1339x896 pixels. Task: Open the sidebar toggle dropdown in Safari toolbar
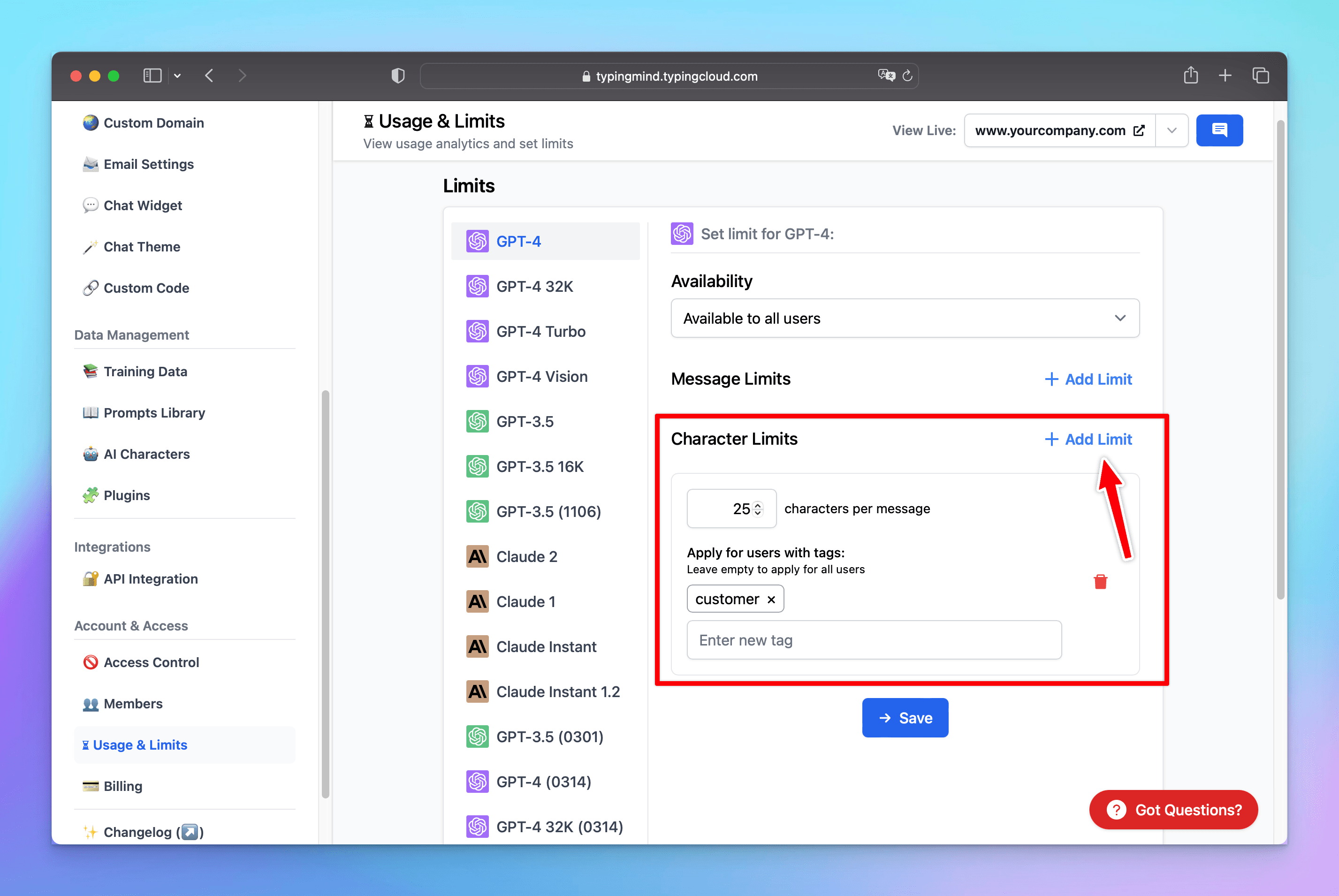tap(177, 75)
